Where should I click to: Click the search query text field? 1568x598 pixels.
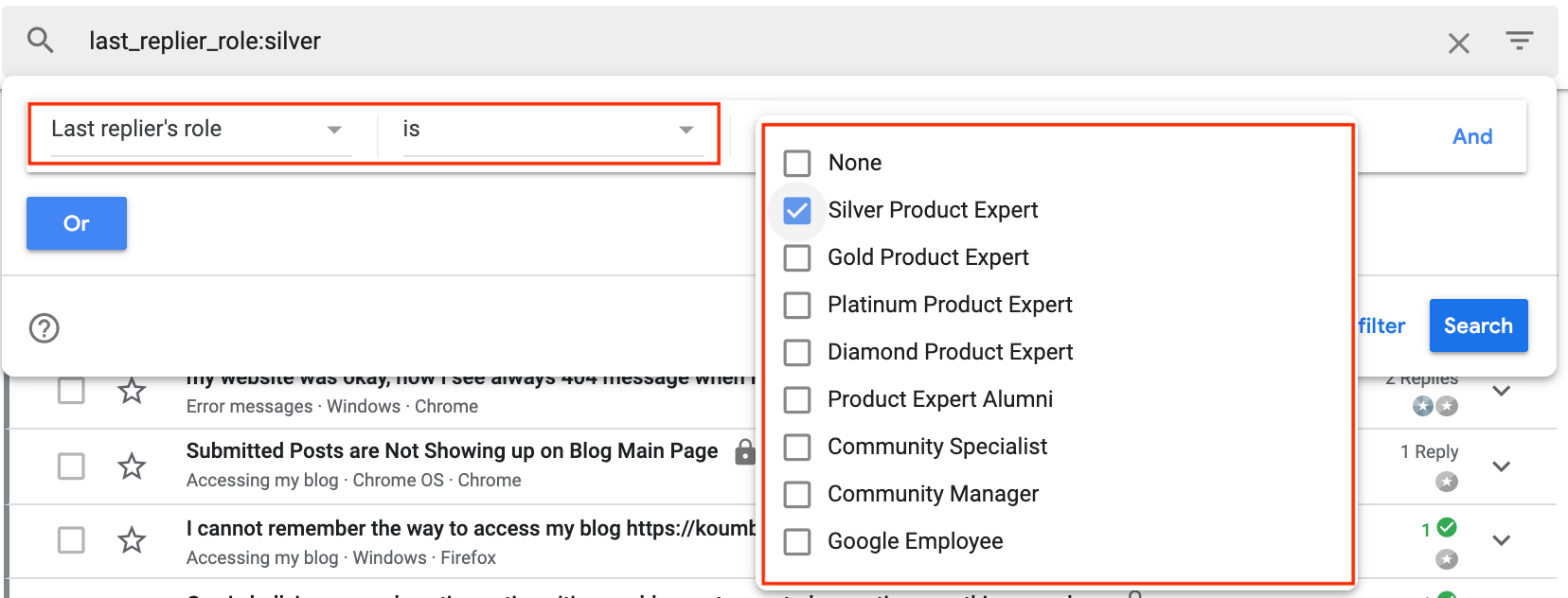(x=663, y=41)
